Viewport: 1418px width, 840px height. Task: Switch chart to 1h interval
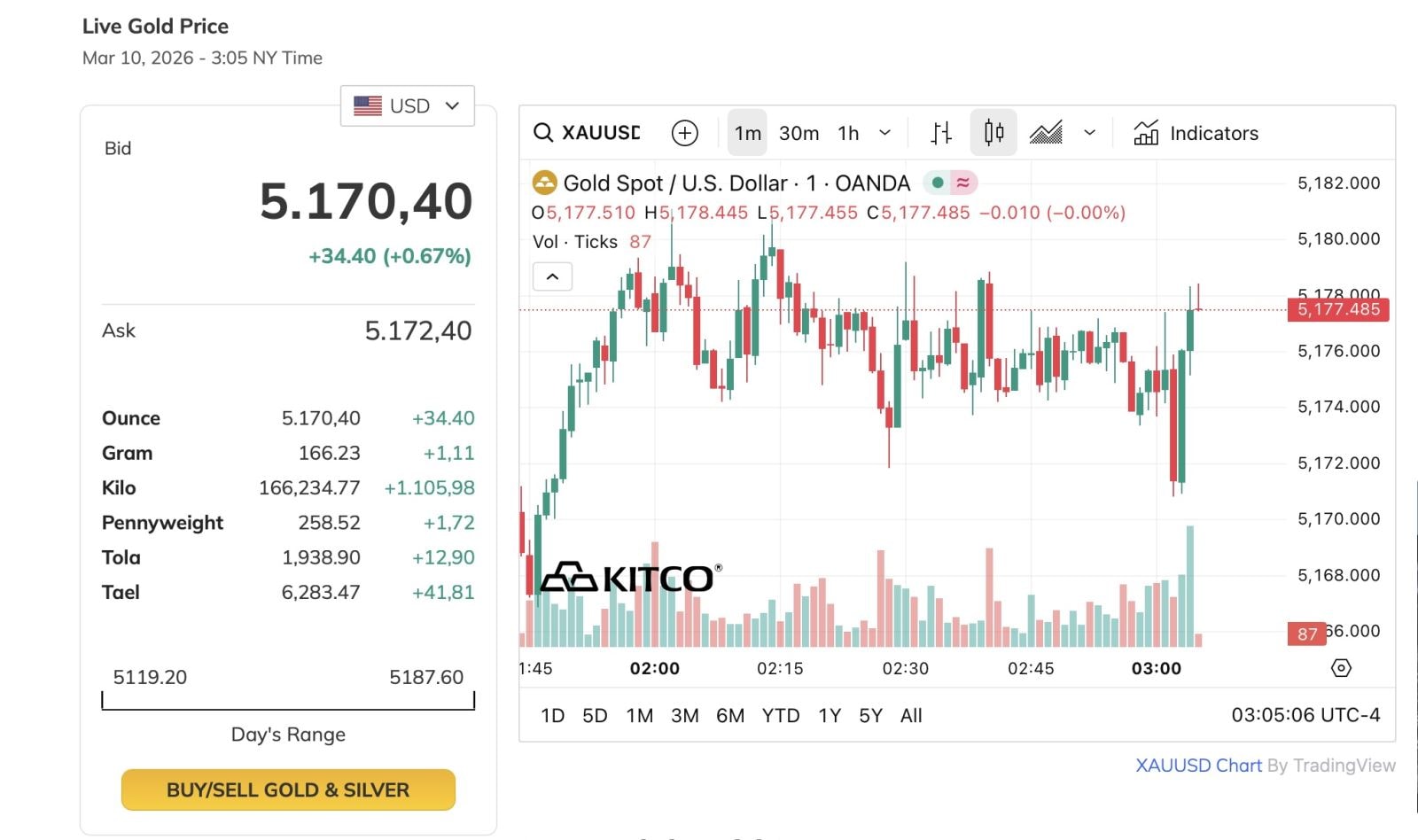pyautogui.click(x=848, y=133)
